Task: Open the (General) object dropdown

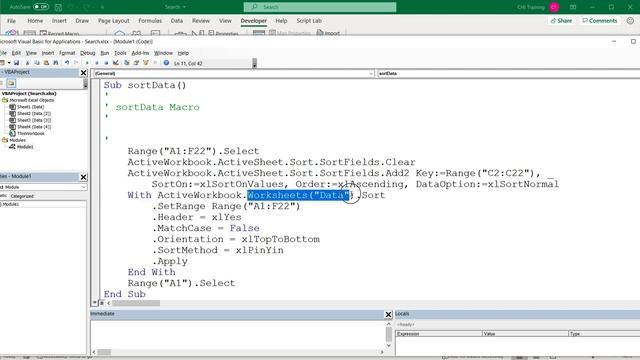Action: [233, 73]
